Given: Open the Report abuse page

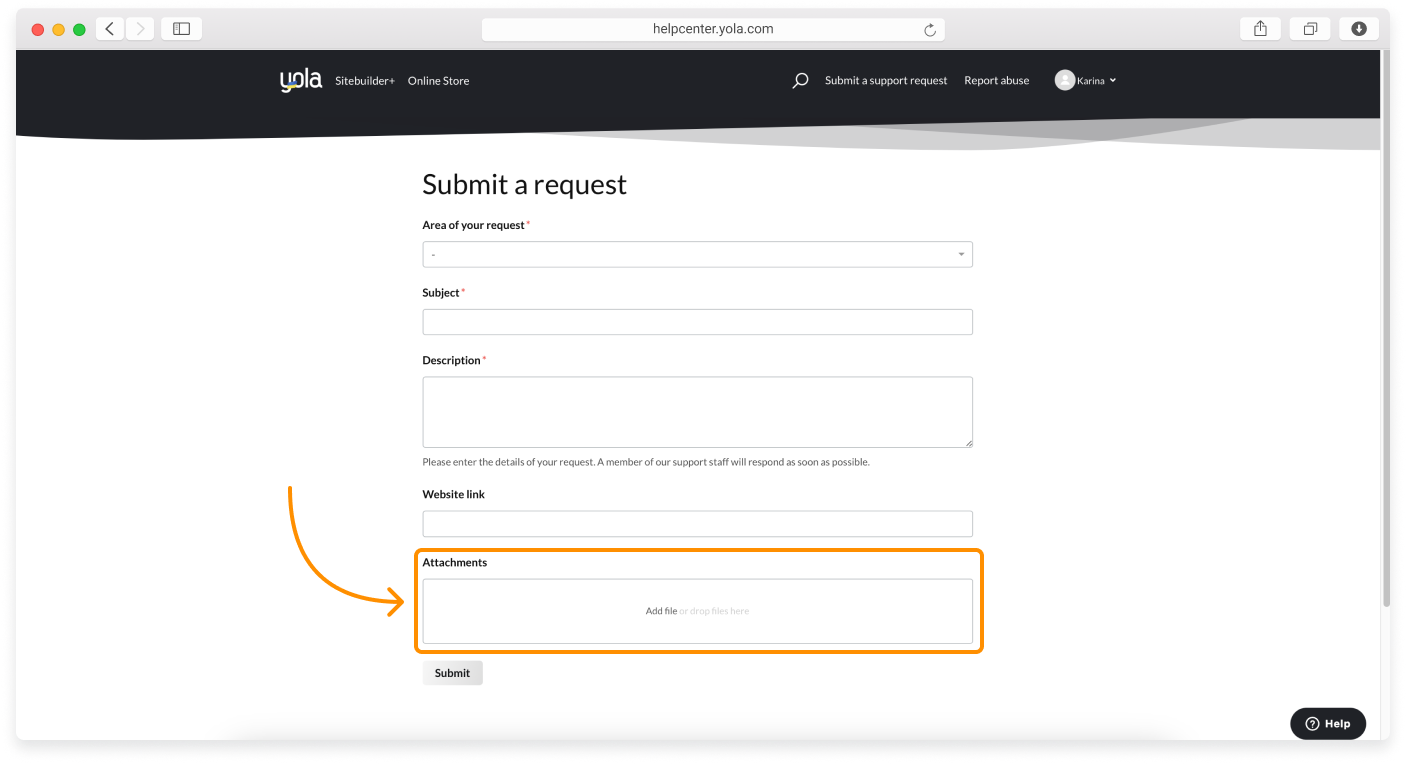Looking at the screenshot, I should 996,80.
